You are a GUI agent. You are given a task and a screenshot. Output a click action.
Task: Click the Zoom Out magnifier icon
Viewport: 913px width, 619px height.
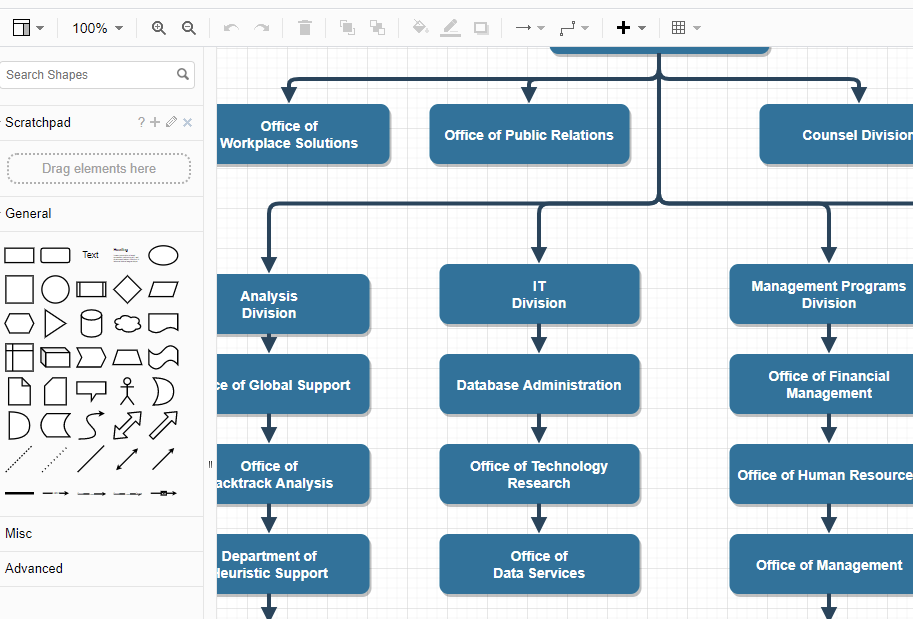(189, 28)
